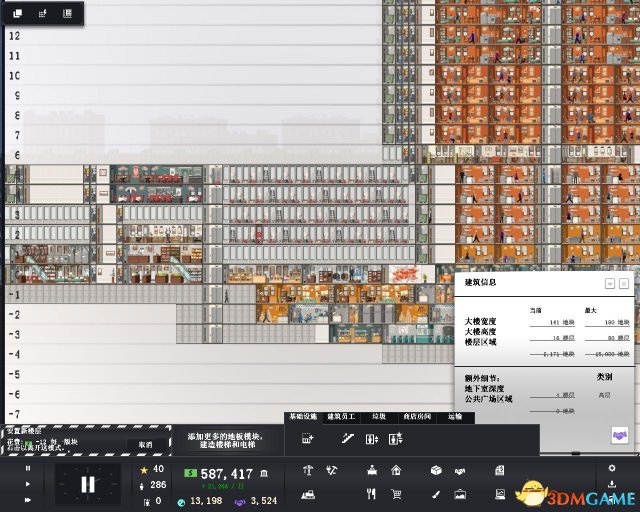Image resolution: width=640 pixels, height=512 pixels.
Task: Click the bank icon next to money
Action: pos(264,474)
